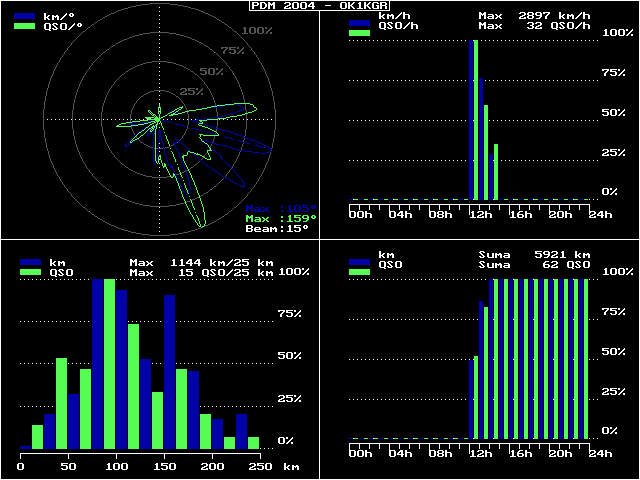The height and width of the screenshot is (480, 640).
Task: Click the tallest green bar near 100 km in the histogram
Action: point(109,364)
